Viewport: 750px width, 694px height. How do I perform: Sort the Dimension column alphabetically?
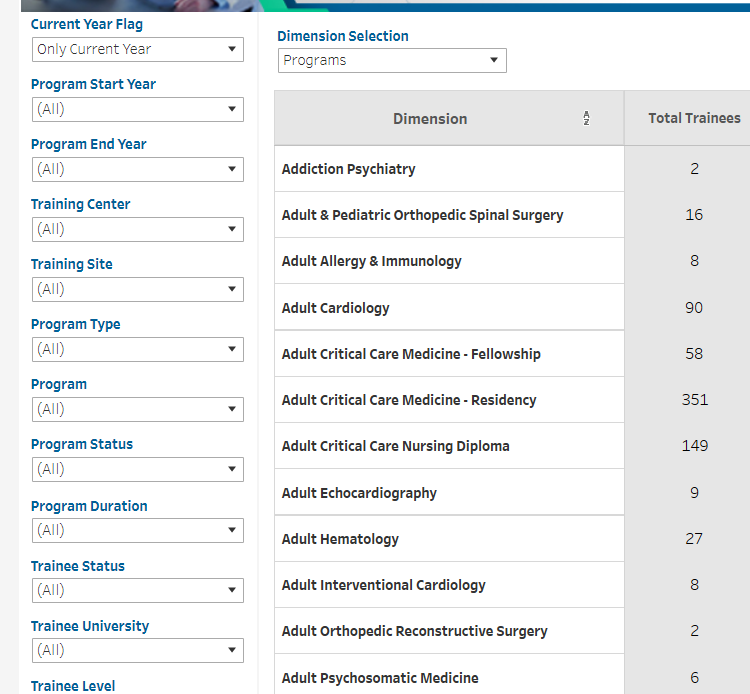click(586, 119)
